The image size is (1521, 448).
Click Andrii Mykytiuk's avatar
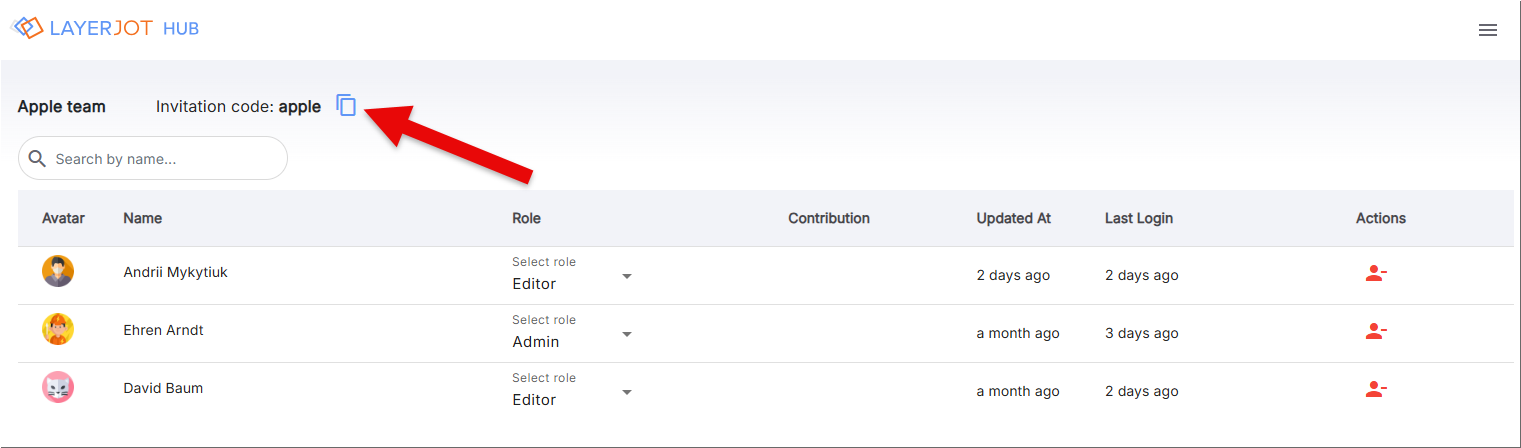click(x=58, y=271)
